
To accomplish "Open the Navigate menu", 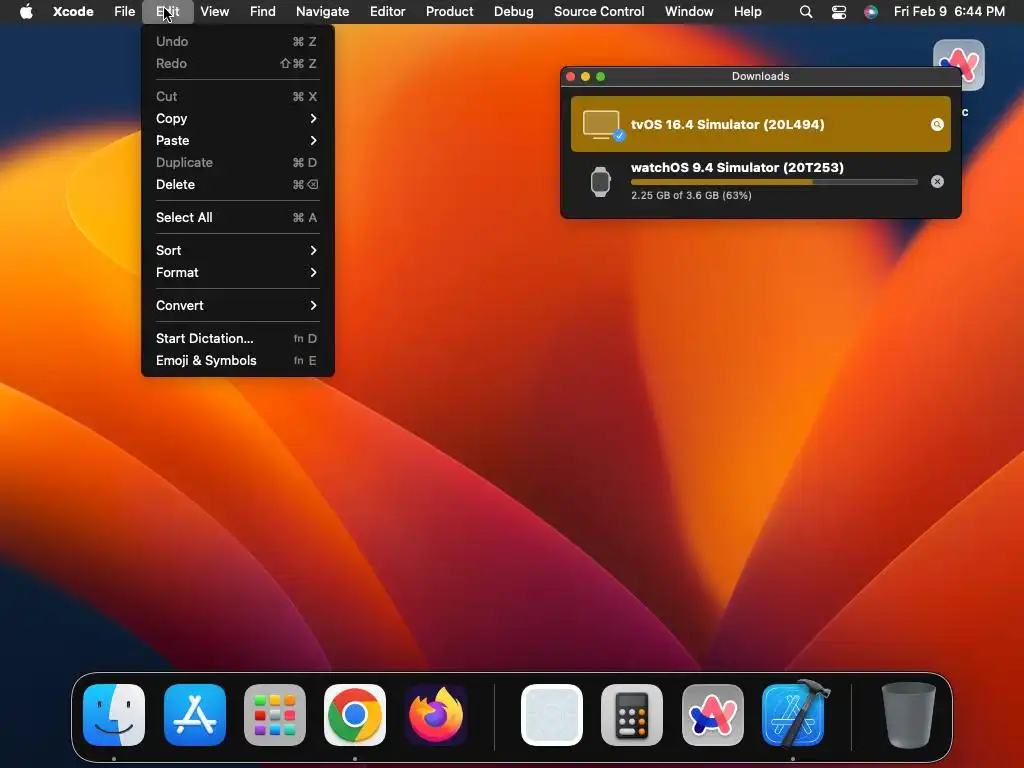I will (322, 11).
